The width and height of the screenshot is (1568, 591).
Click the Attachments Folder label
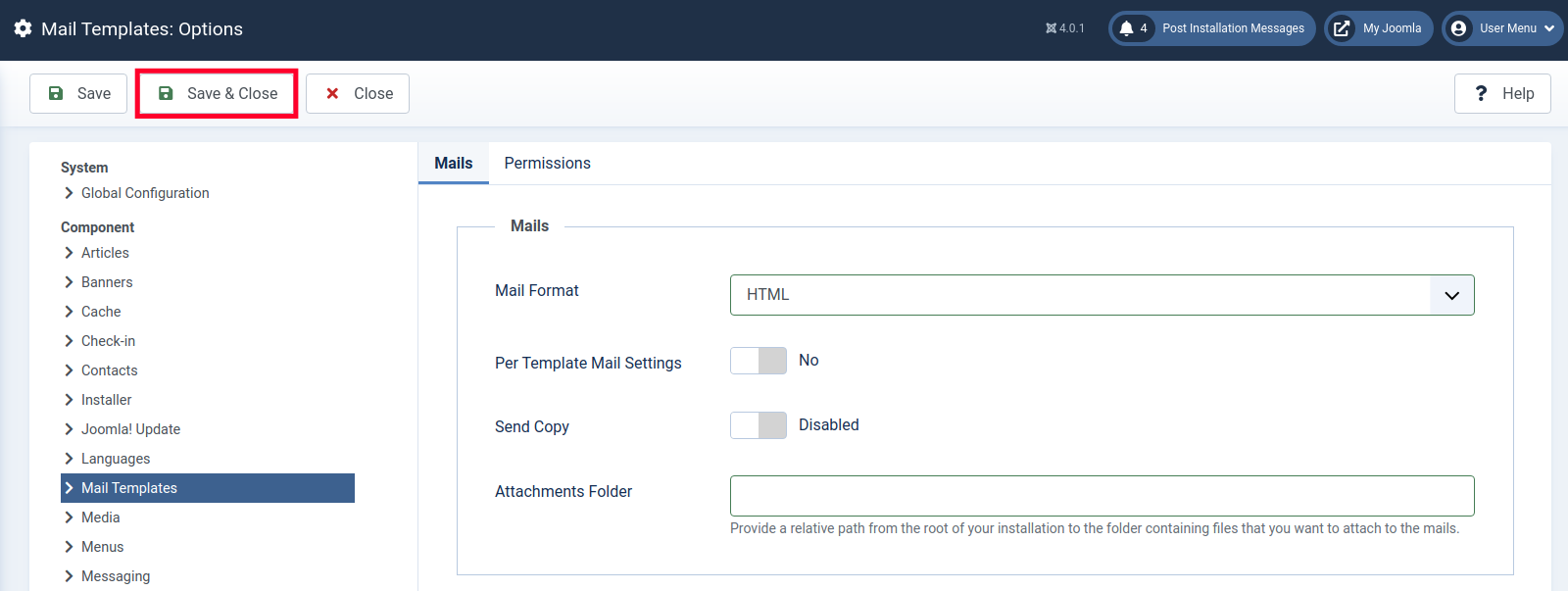[563, 491]
